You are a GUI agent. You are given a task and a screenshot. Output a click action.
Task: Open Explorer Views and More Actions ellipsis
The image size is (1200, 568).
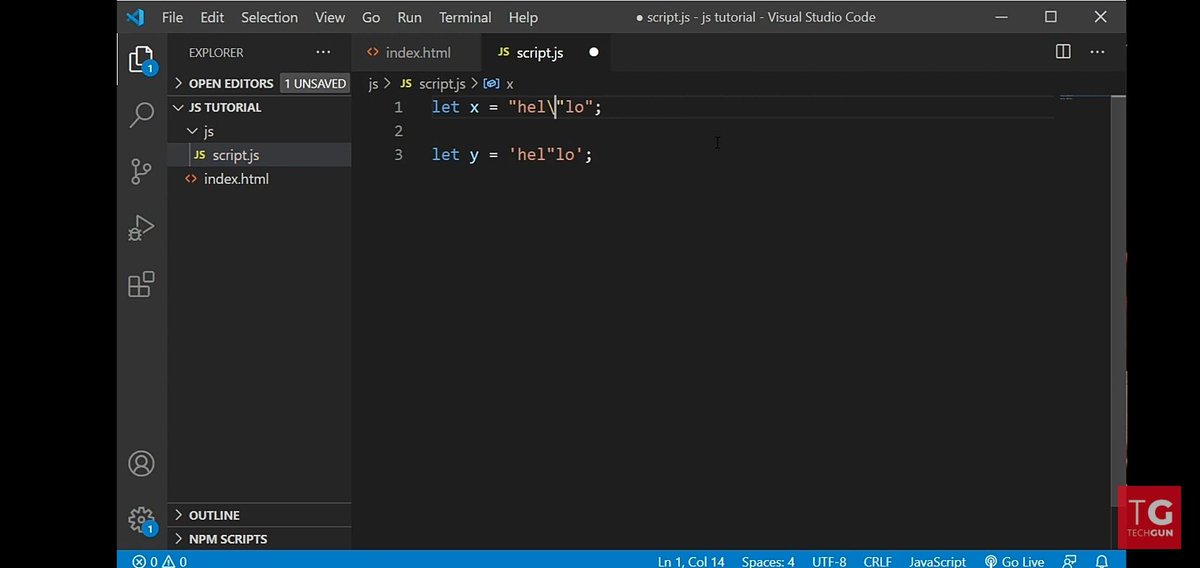coord(323,52)
